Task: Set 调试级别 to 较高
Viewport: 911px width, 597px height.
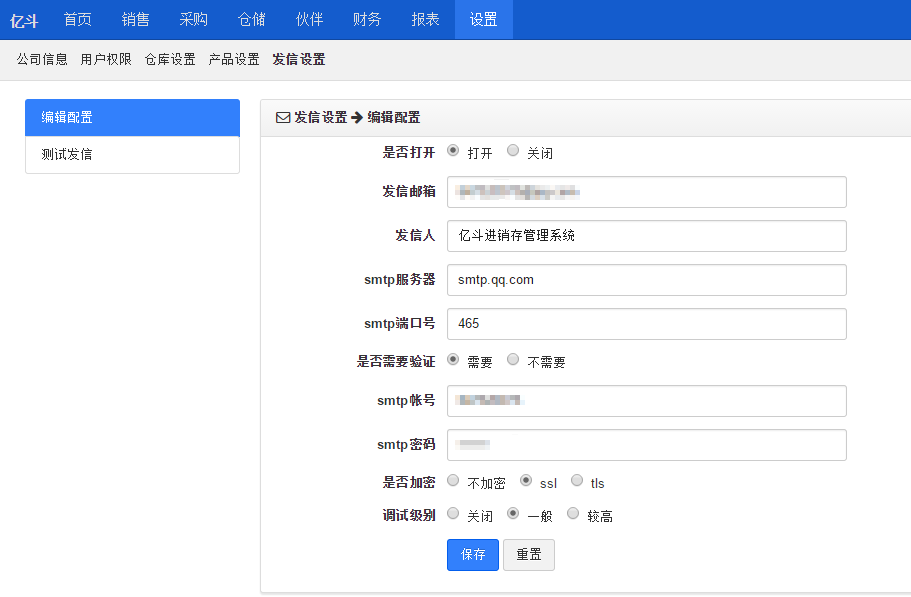Action: pyautogui.click(x=573, y=514)
